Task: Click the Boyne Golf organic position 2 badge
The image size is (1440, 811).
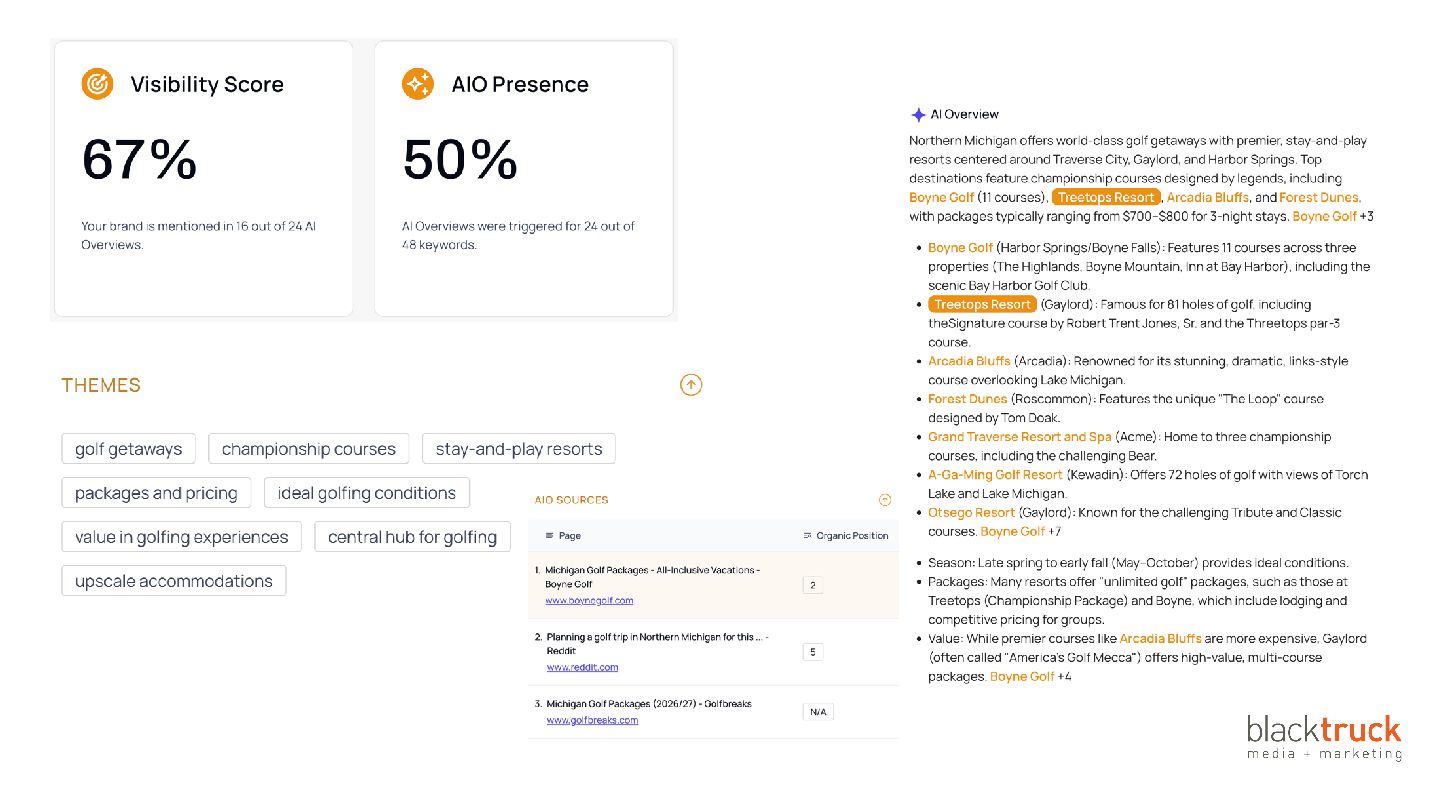Action: coord(812,585)
